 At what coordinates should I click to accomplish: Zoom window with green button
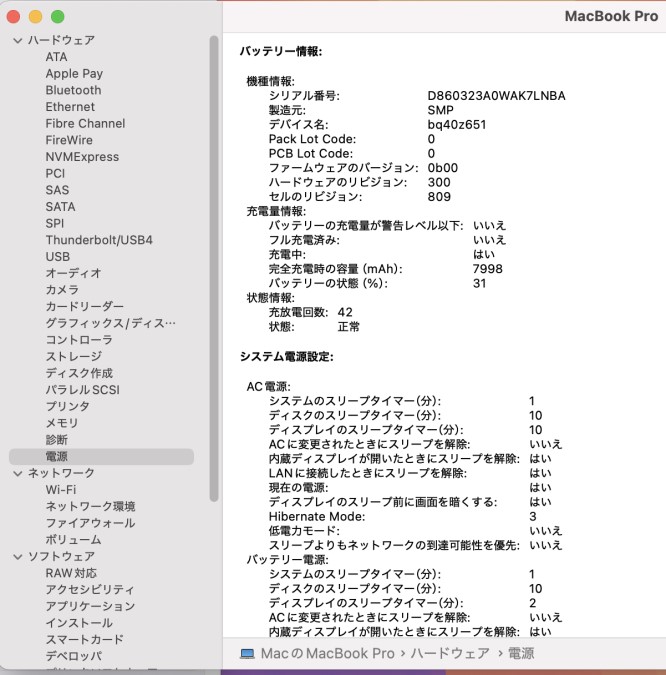[58, 17]
